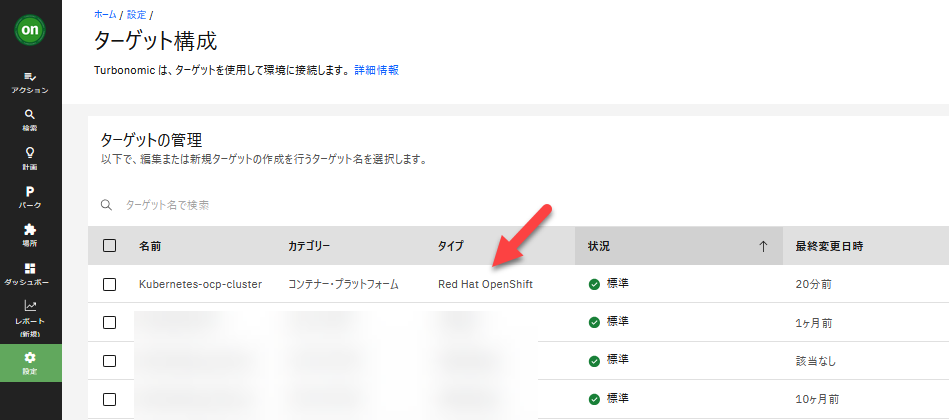Click green status check for Kubernetes-ocp-cluster
The width and height of the screenshot is (949, 420).
pyautogui.click(x=594, y=284)
